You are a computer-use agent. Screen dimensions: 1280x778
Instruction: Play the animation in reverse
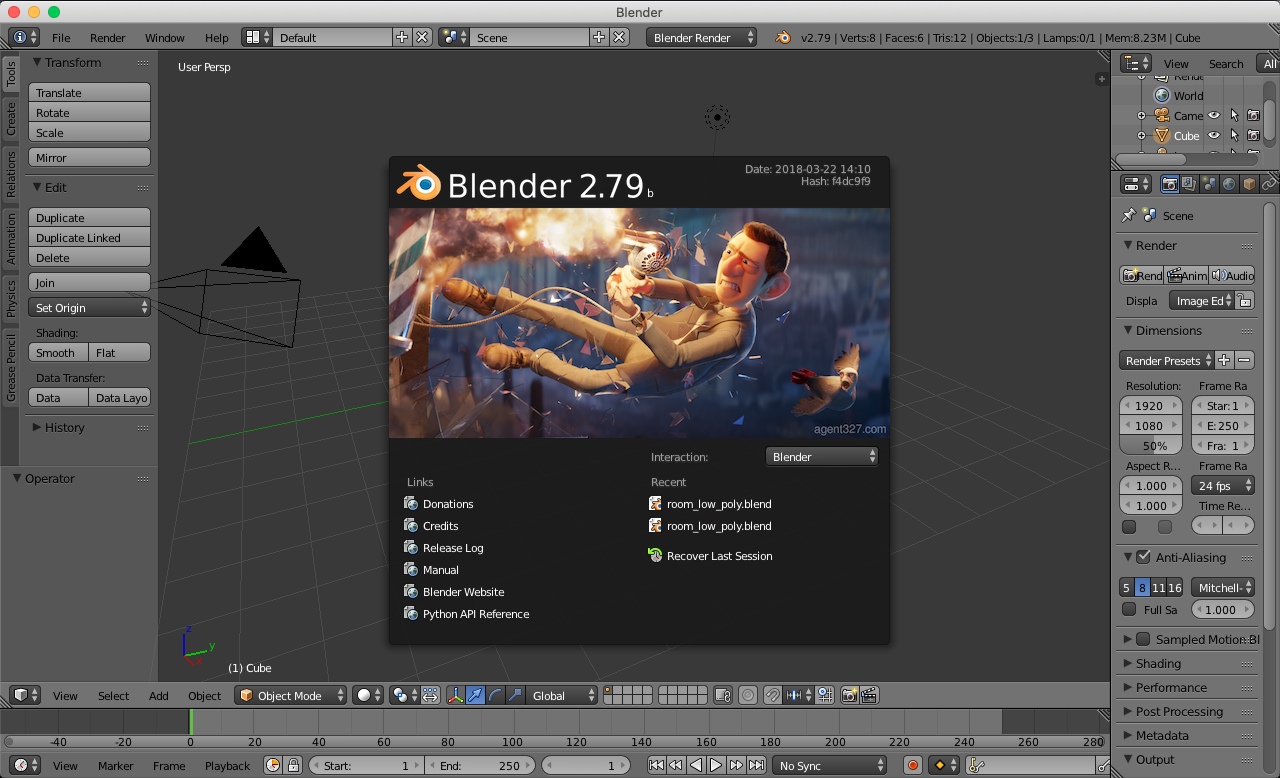click(696, 765)
